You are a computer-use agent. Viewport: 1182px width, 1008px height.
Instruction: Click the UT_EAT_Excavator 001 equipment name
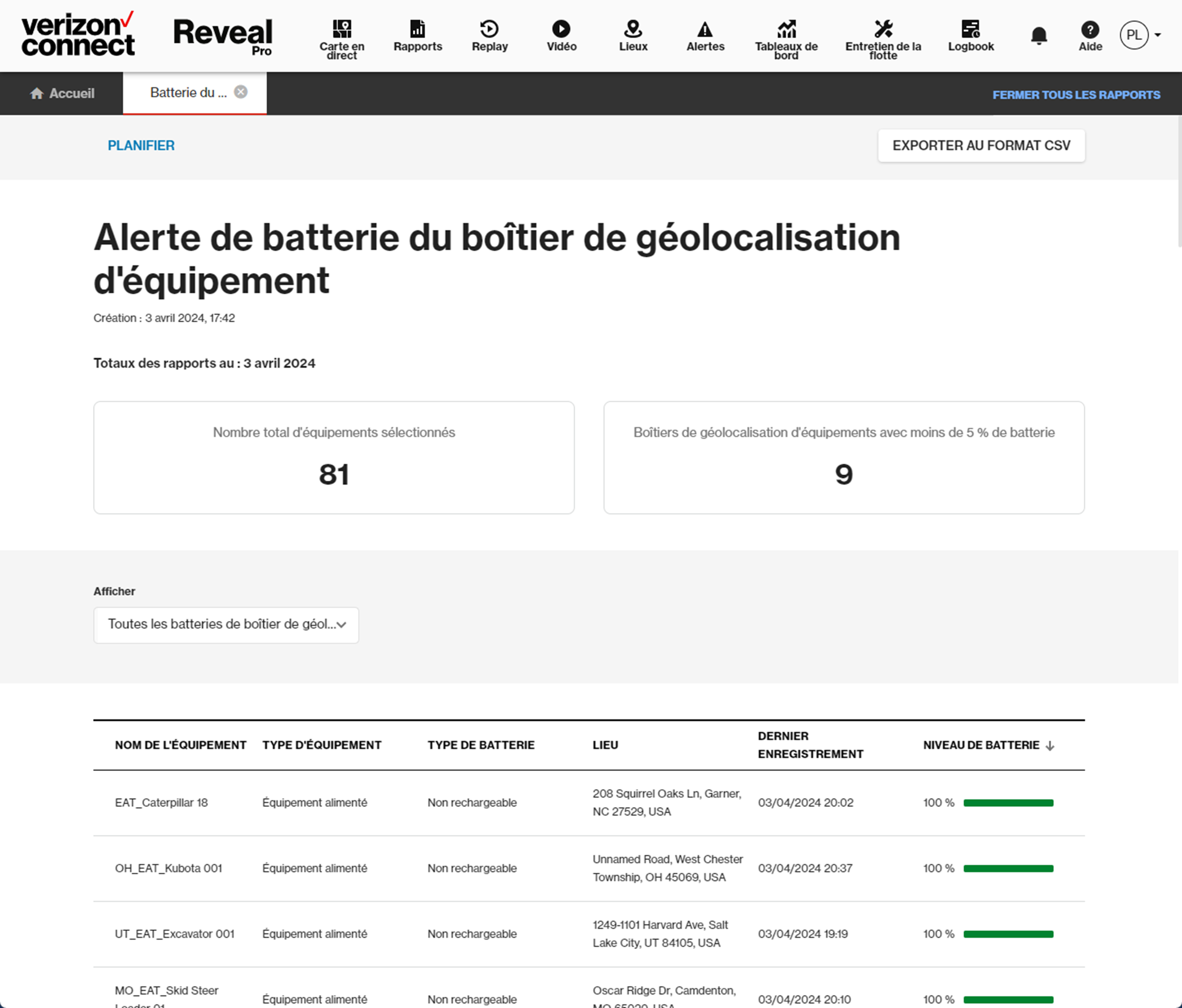coord(174,934)
